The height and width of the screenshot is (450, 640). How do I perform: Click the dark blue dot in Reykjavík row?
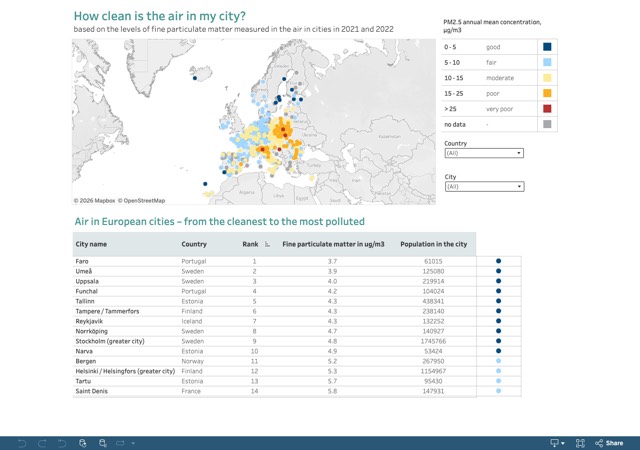point(498,321)
